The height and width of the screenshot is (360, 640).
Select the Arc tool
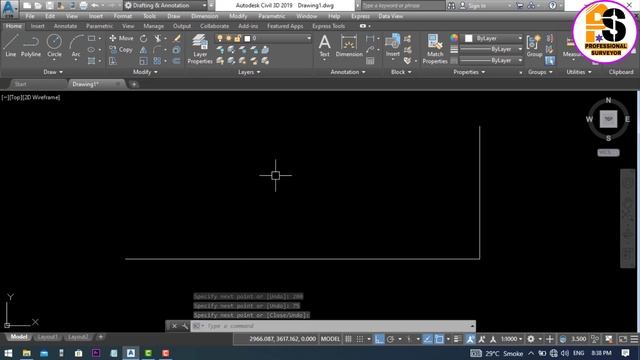coord(76,45)
